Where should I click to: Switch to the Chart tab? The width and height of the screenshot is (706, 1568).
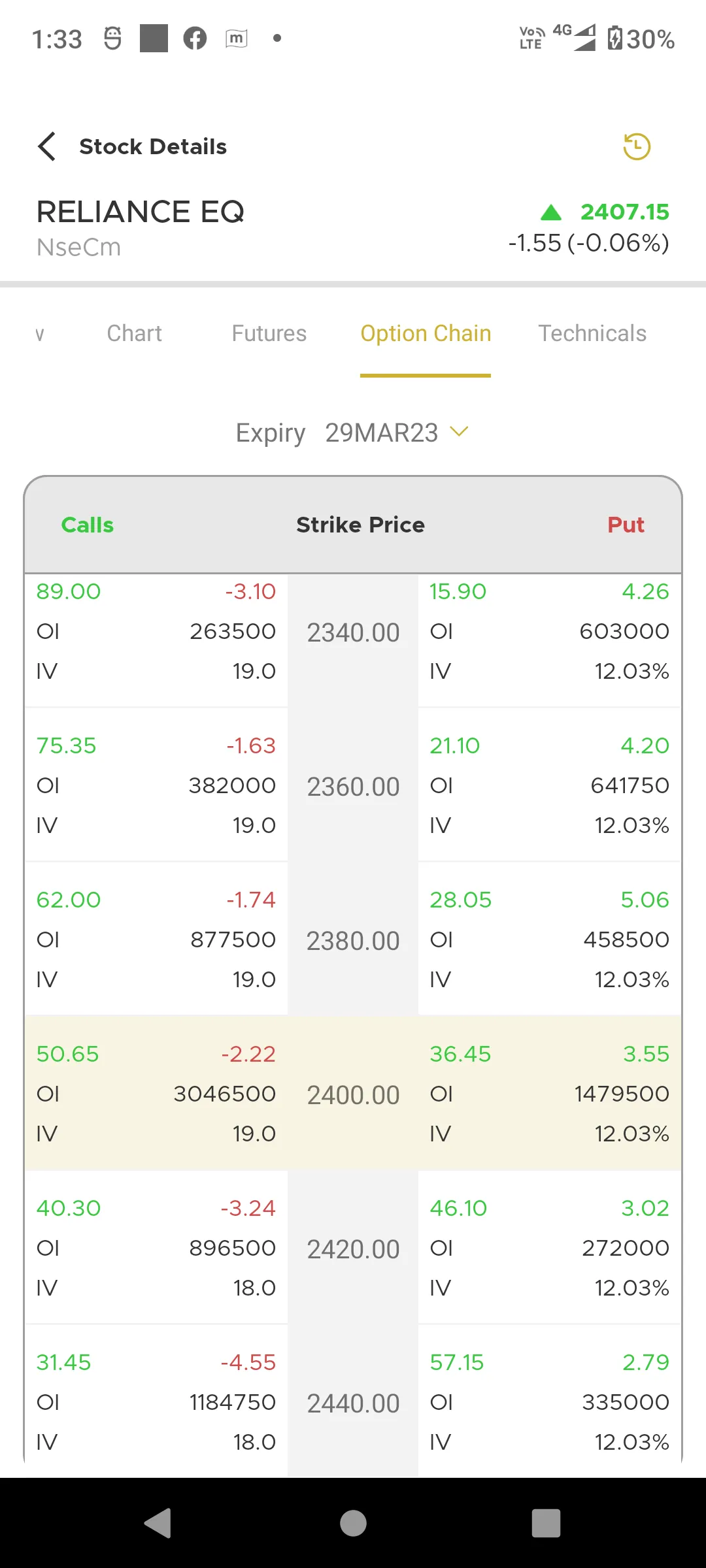(x=134, y=333)
